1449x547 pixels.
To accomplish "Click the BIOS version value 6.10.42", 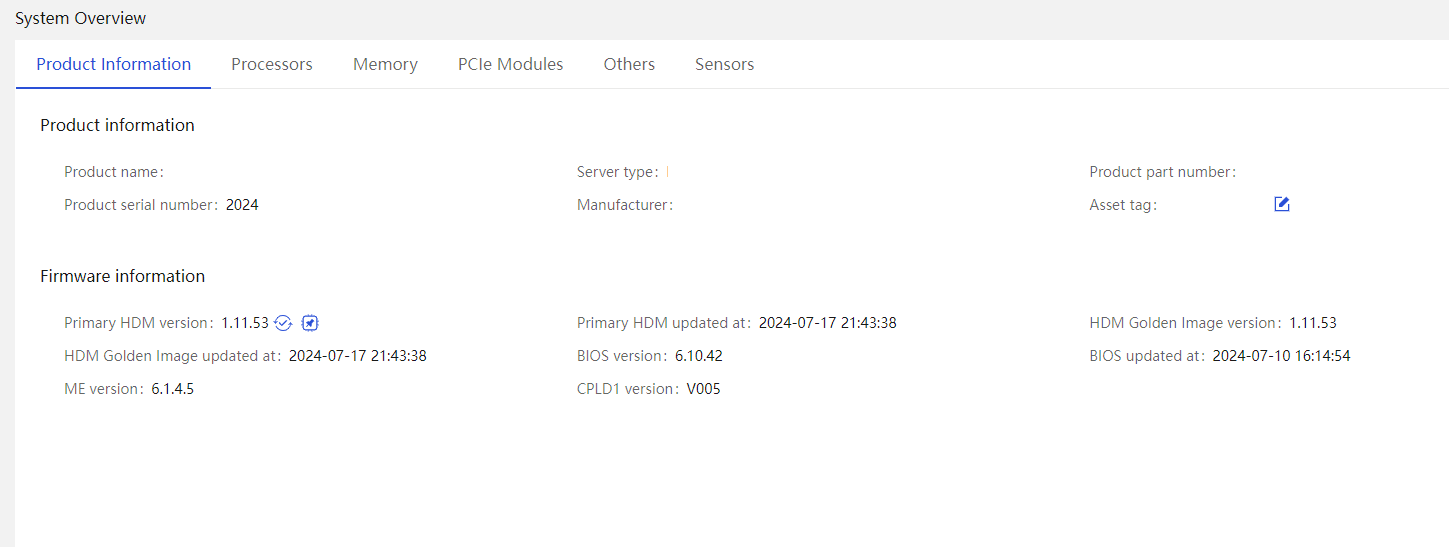I will click(699, 356).
